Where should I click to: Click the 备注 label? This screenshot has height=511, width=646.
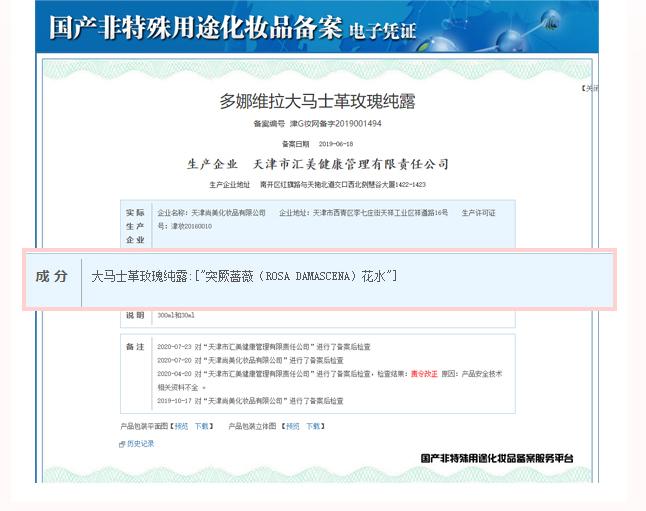(x=135, y=347)
